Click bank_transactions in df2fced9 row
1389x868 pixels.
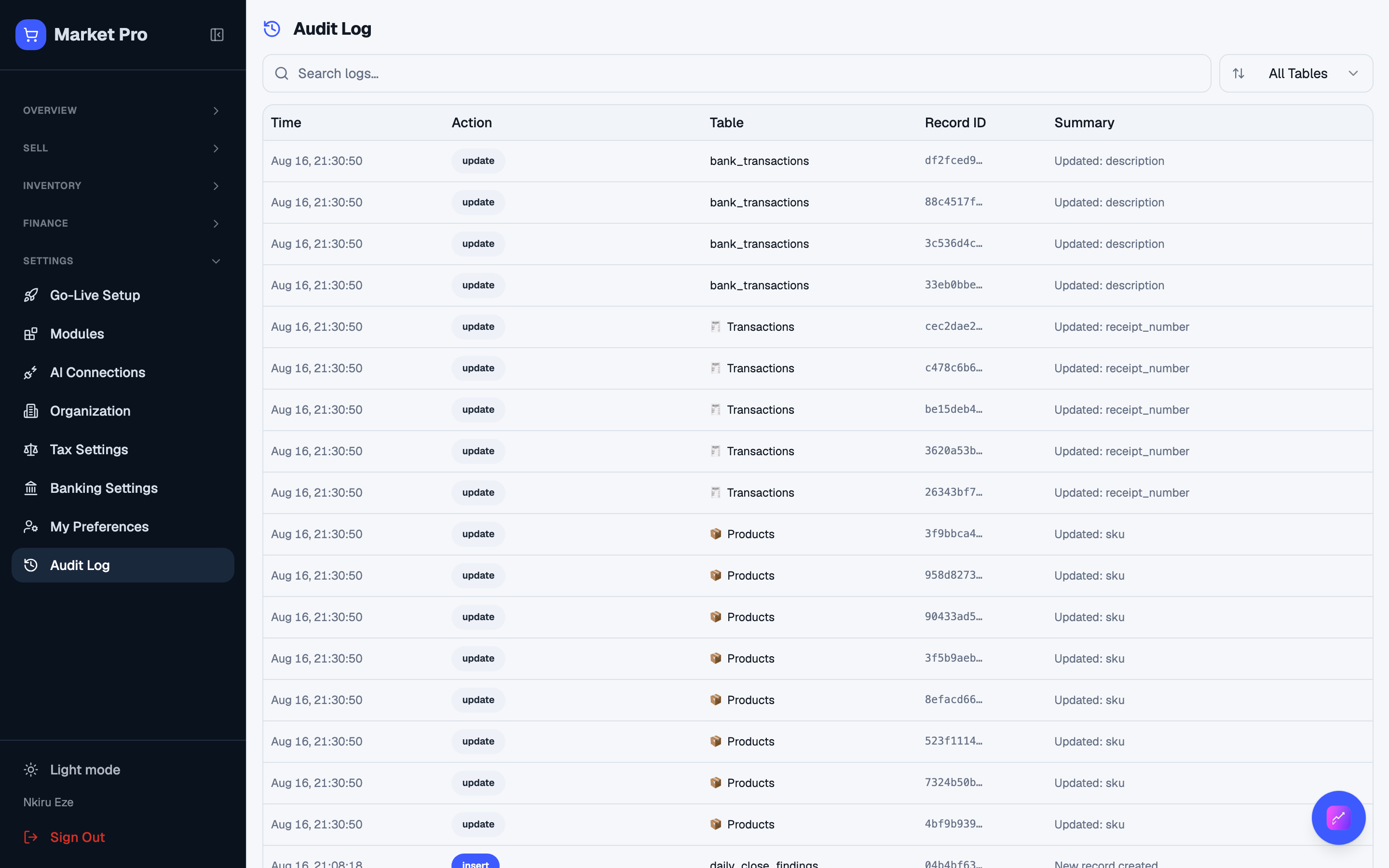759,161
